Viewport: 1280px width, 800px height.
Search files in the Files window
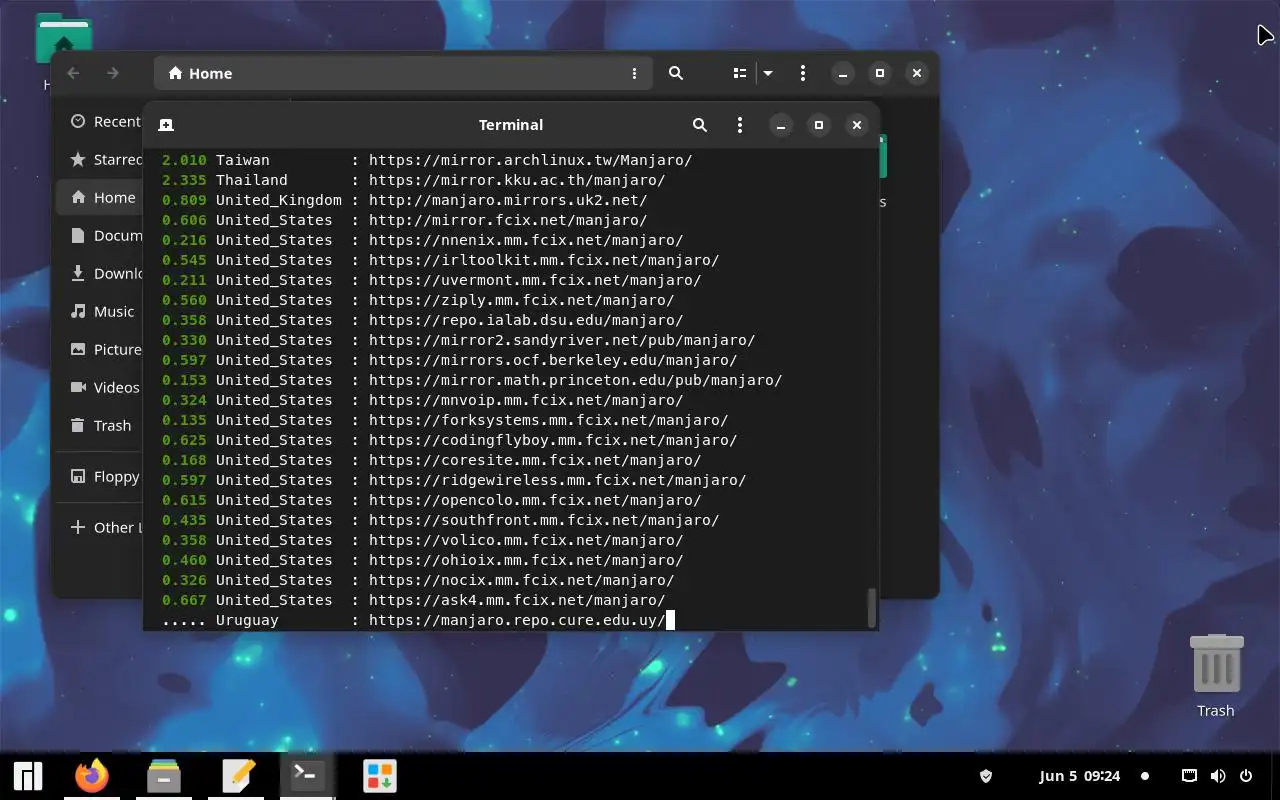coord(676,73)
